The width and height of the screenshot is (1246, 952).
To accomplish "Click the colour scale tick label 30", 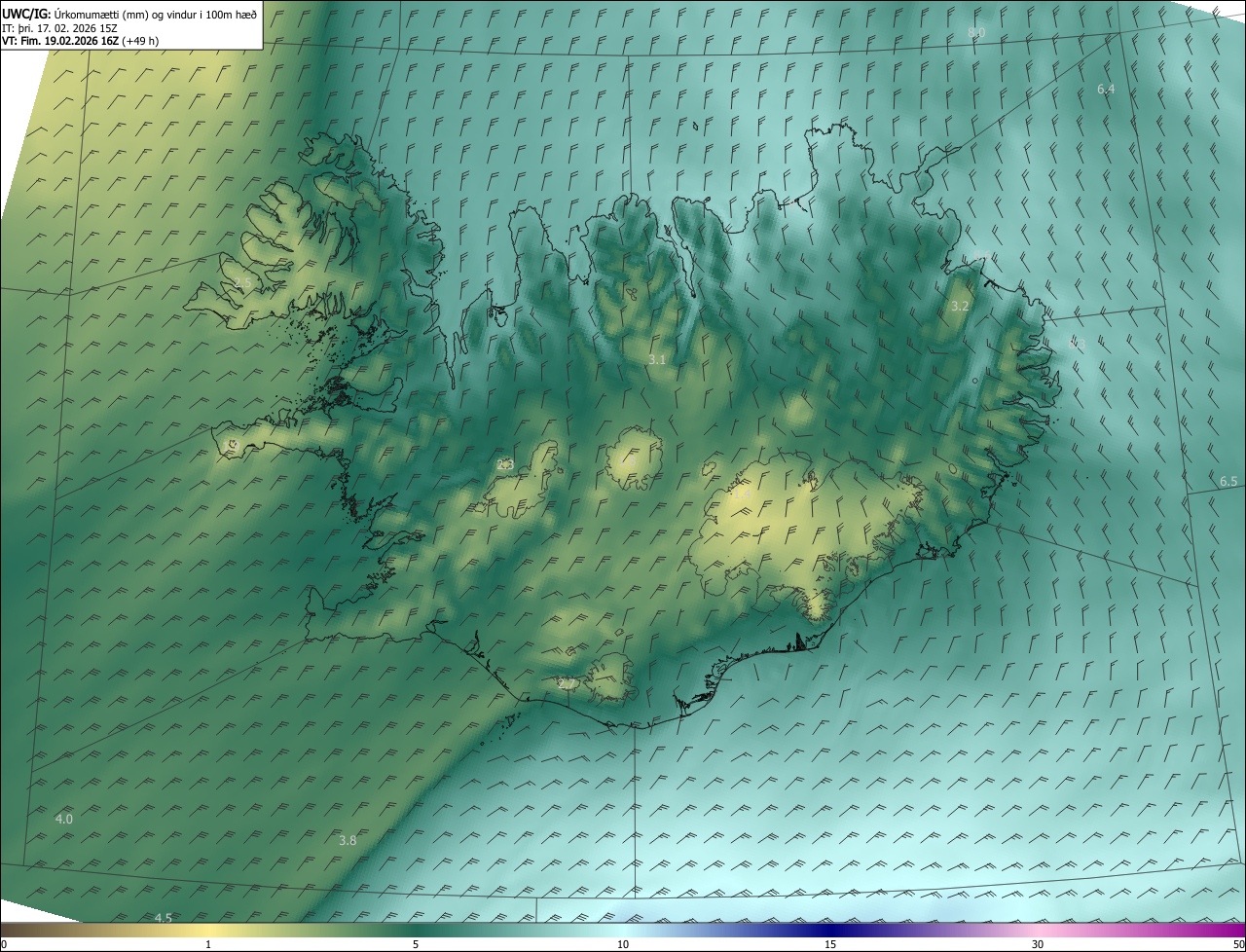I will click(1038, 945).
